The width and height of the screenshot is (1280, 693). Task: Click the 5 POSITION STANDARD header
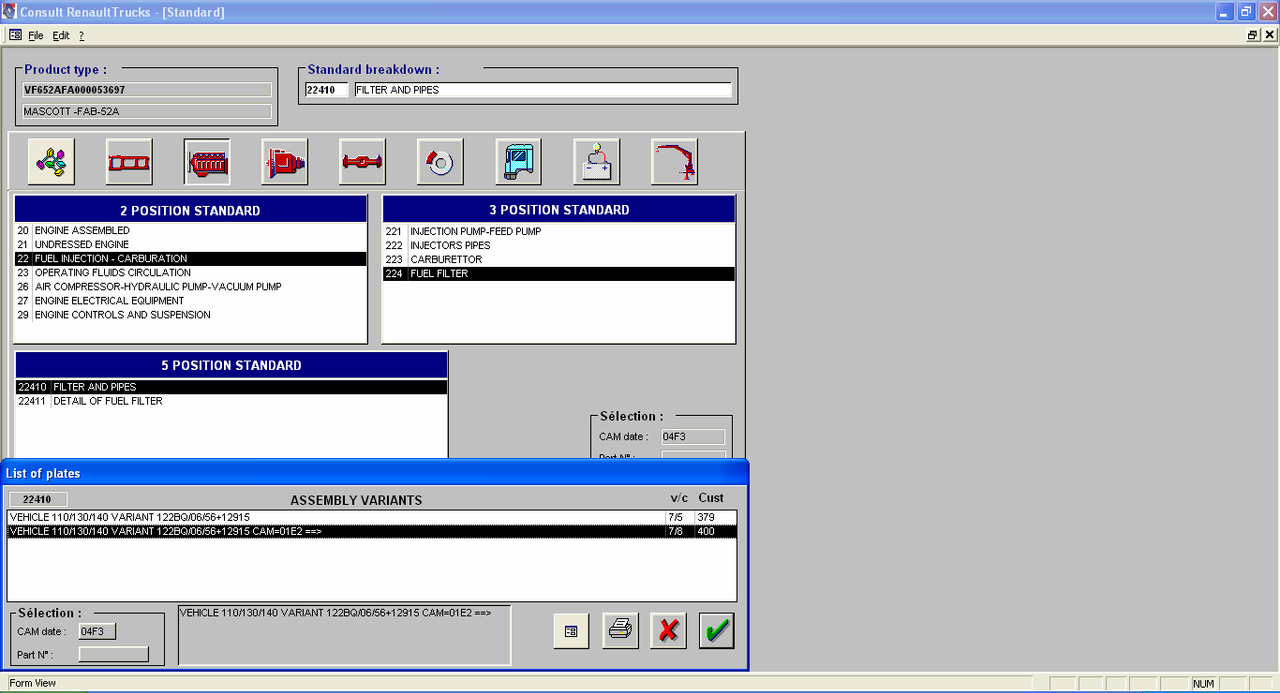(231, 365)
